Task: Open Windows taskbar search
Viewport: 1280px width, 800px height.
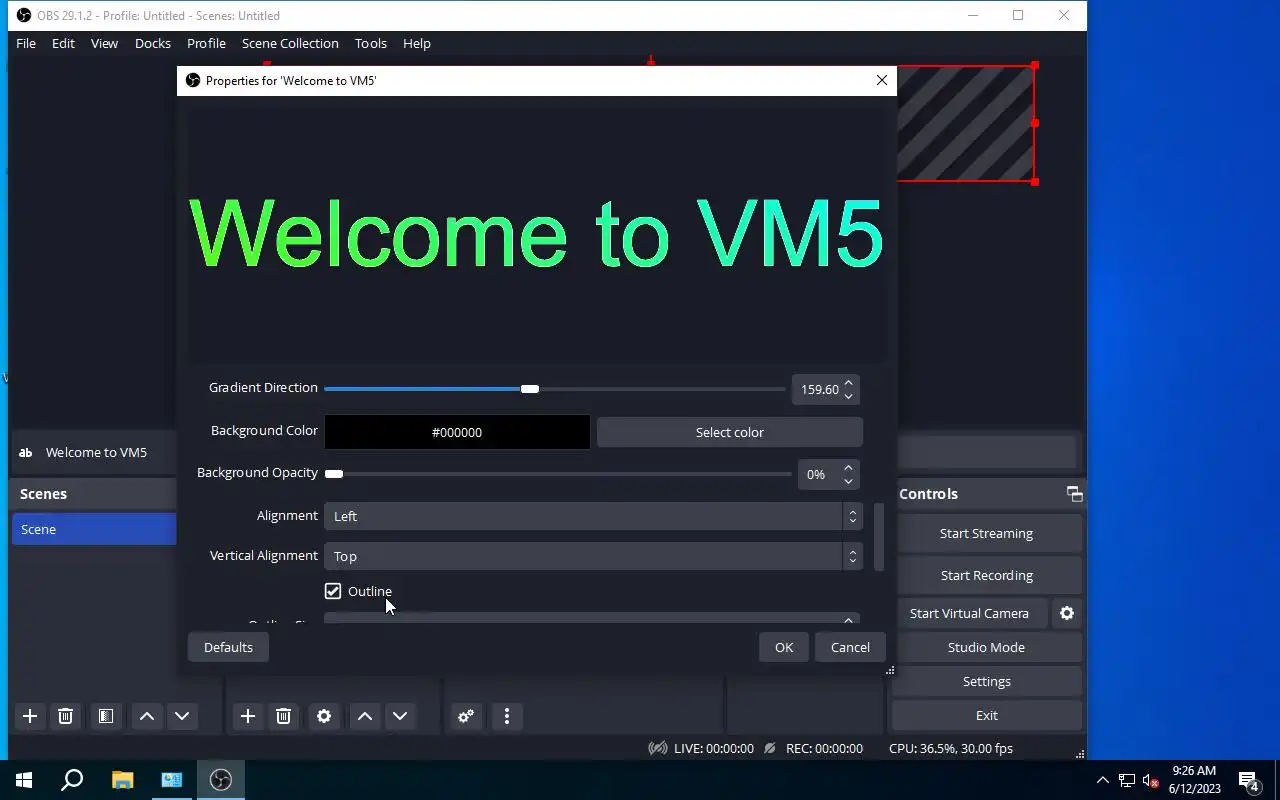Action: (72, 780)
